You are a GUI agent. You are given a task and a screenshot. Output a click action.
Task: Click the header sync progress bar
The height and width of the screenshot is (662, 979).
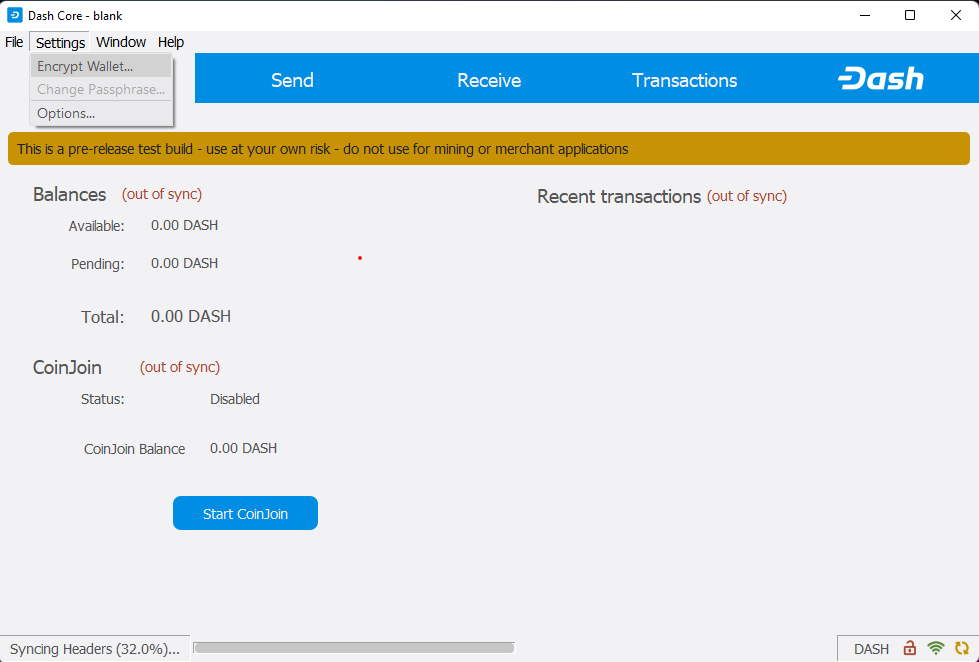(x=353, y=648)
